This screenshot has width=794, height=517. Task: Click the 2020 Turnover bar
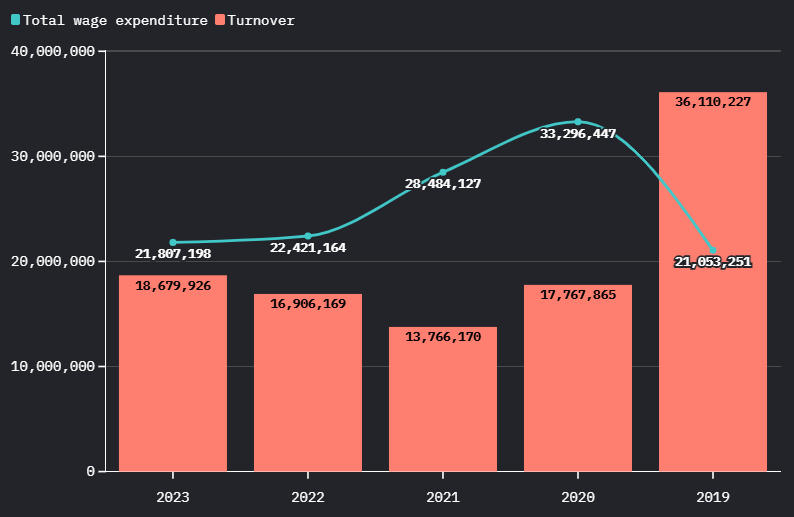[578, 385]
